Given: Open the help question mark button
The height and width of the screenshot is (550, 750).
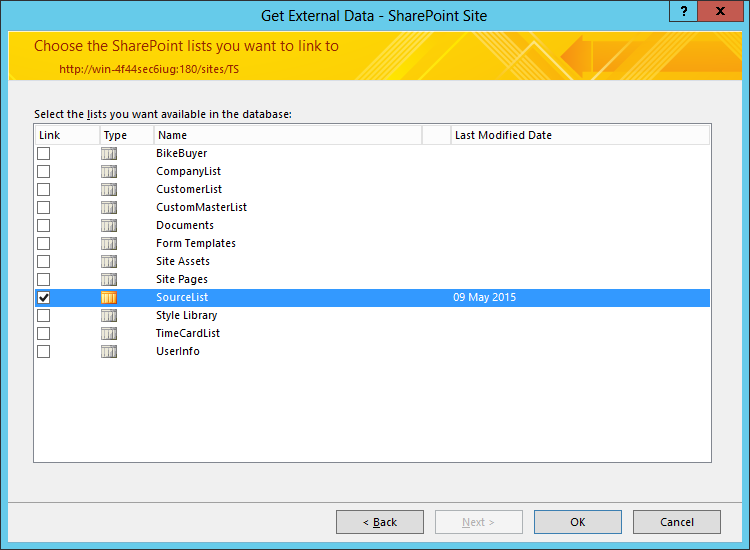Looking at the screenshot, I should 684,11.
